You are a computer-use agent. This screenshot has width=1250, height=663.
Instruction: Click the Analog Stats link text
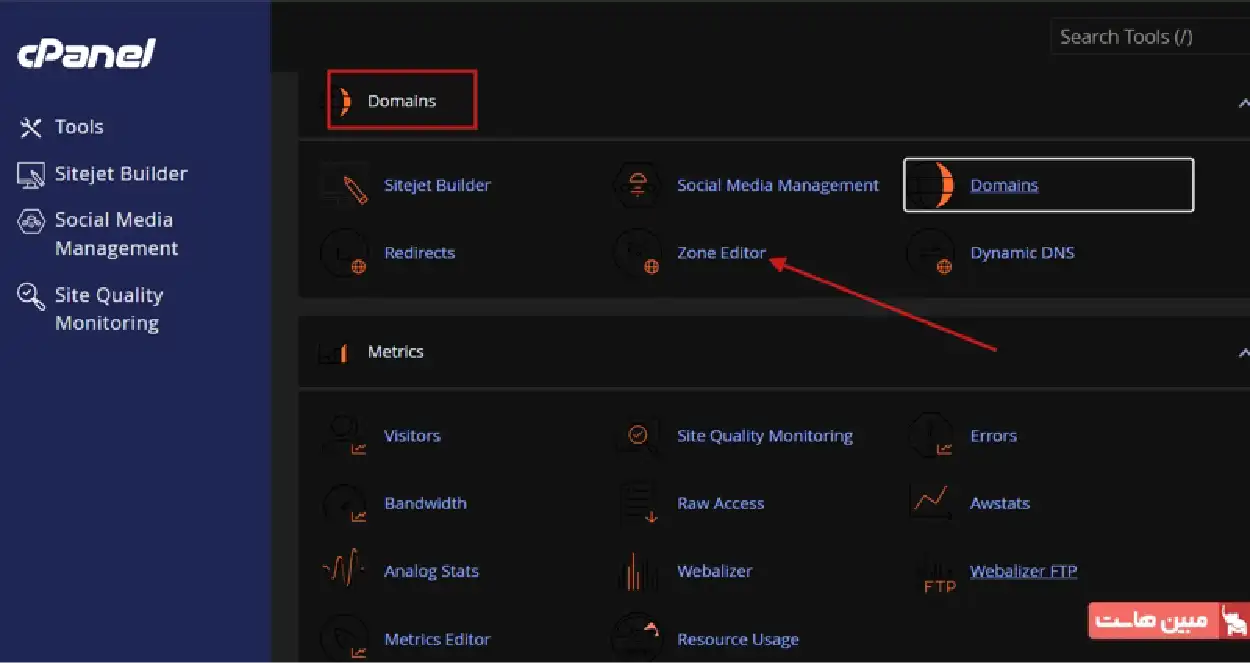point(431,571)
